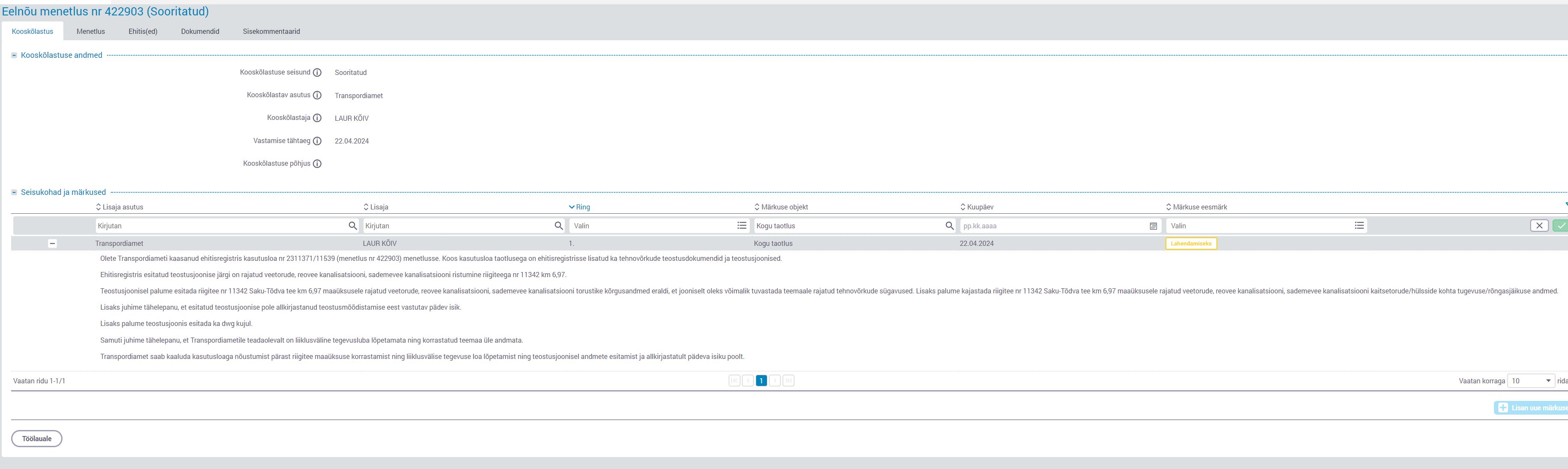Open the Sisekommentaarid tab

click(271, 31)
